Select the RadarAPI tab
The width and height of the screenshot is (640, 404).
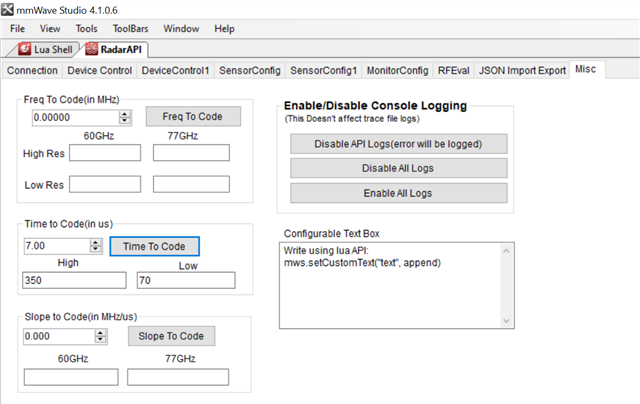(x=114, y=49)
